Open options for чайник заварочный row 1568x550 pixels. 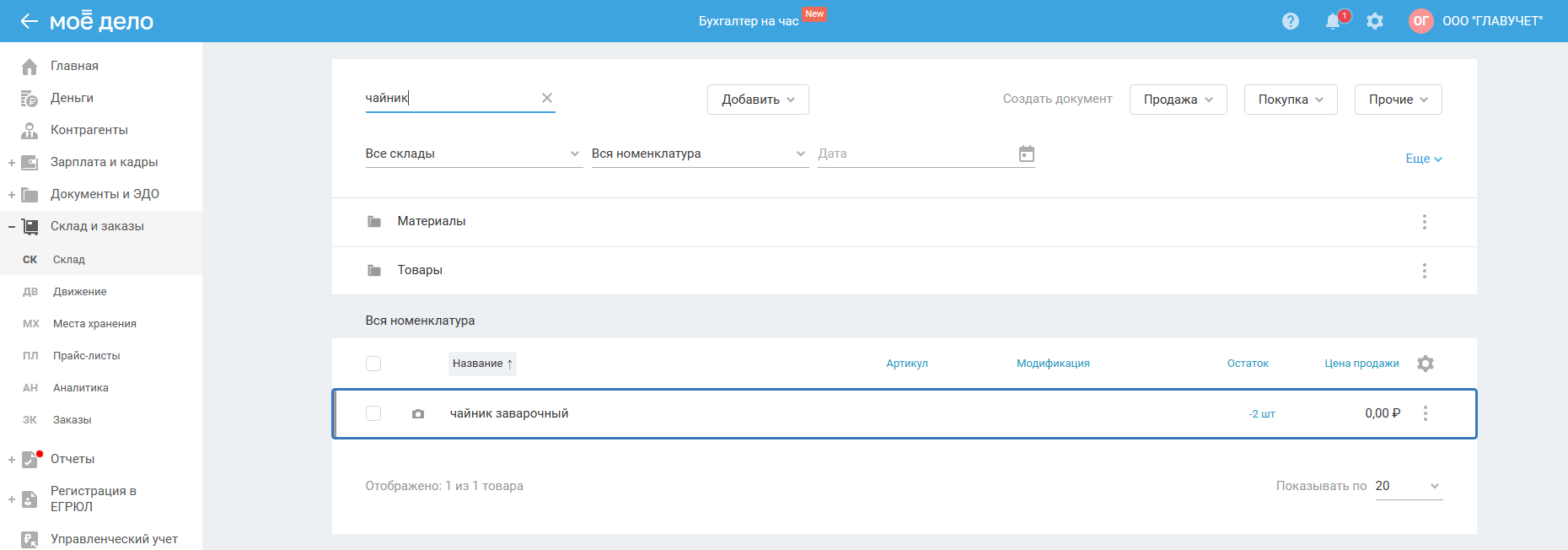[1426, 413]
